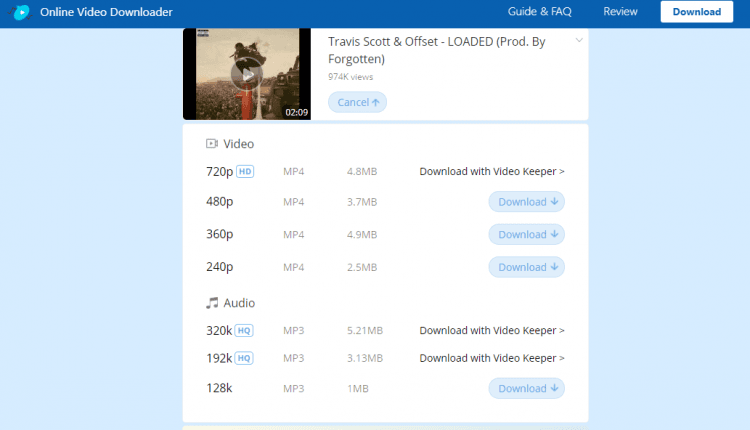This screenshot has width=750, height=430.
Task: Select the 720p resolution label
Action: [220, 171]
